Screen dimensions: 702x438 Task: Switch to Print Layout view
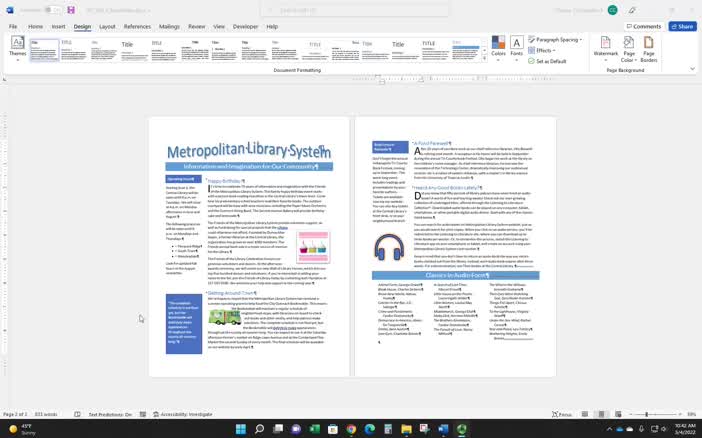pyautogui.click(x=601, y=414)
